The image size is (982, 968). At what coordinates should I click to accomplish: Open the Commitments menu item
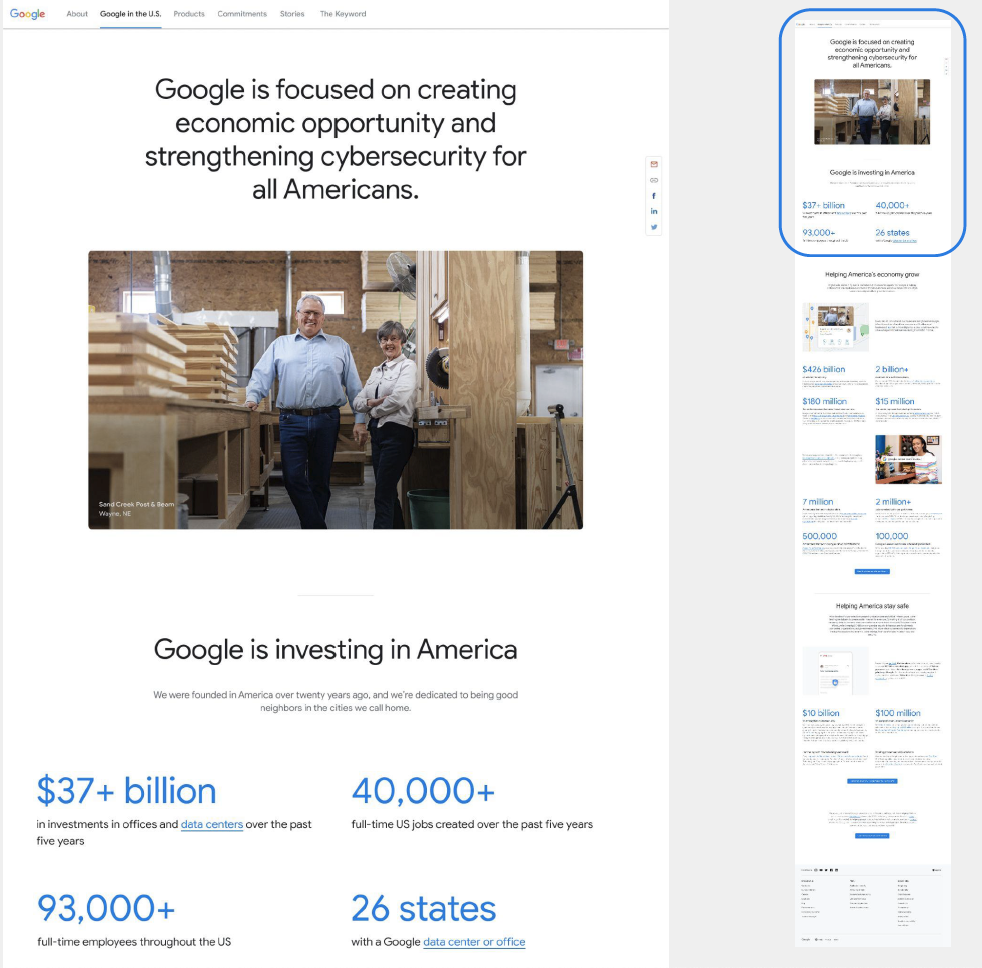[x=242, y=14]
